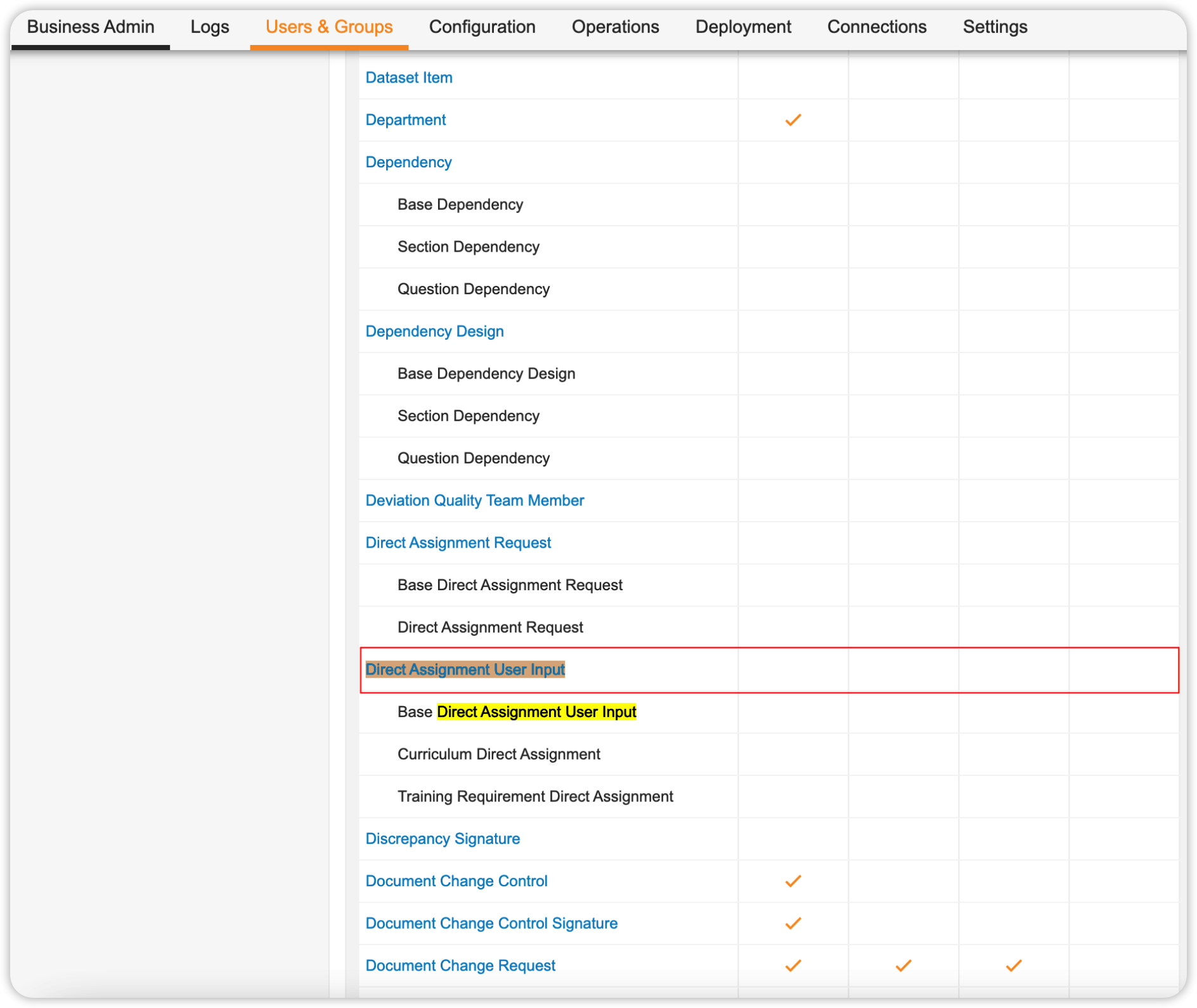The width and height of the screenshot is (1197, 1008).
Task: Select the Training Requirement Direct Assignment row
Action: tap(535, 797)
